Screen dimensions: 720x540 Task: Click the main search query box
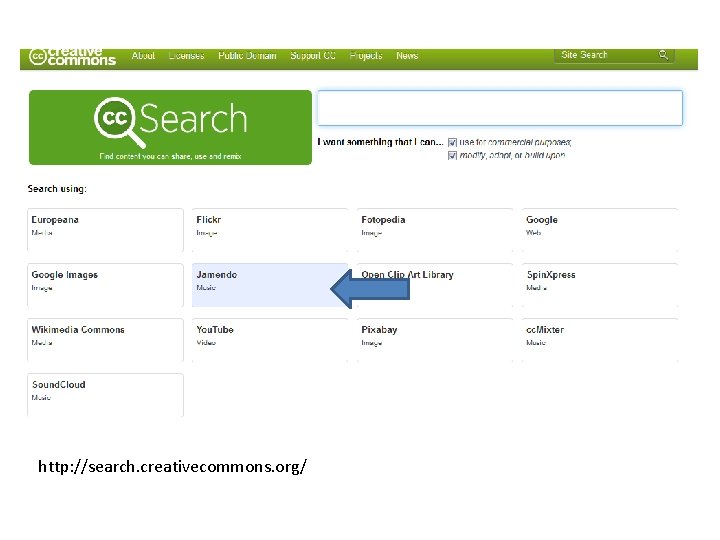click(500, 108)
